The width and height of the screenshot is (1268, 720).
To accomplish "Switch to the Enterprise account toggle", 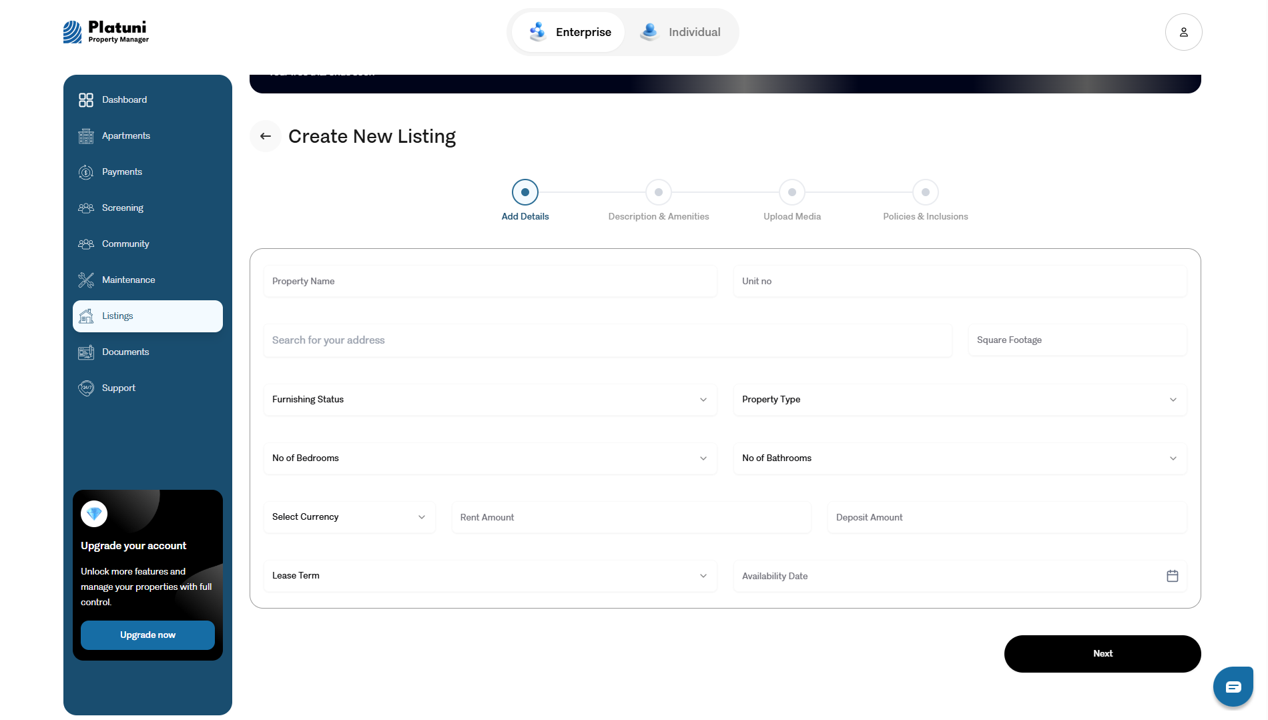I will (568, 32).
